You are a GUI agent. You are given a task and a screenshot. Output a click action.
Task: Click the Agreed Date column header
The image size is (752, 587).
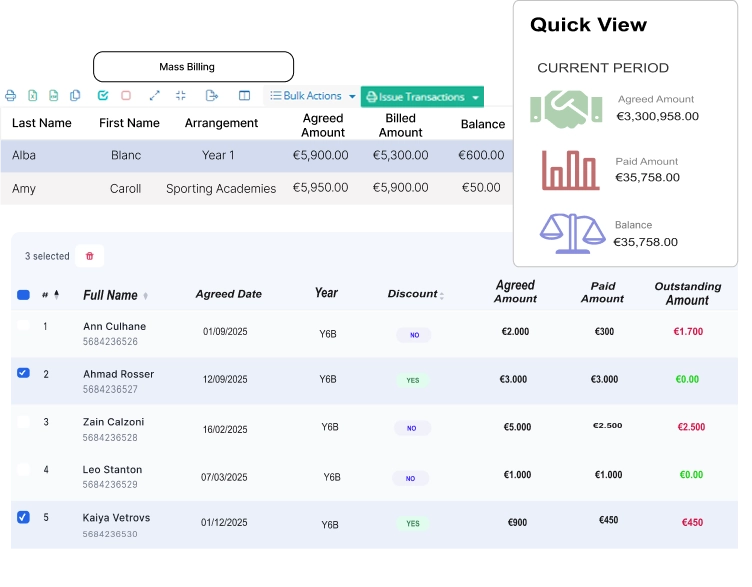[228, 294]
